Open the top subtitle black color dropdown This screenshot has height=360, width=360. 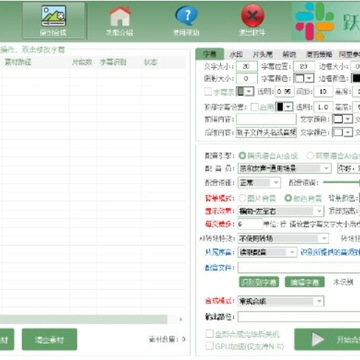tap(284, 107)
